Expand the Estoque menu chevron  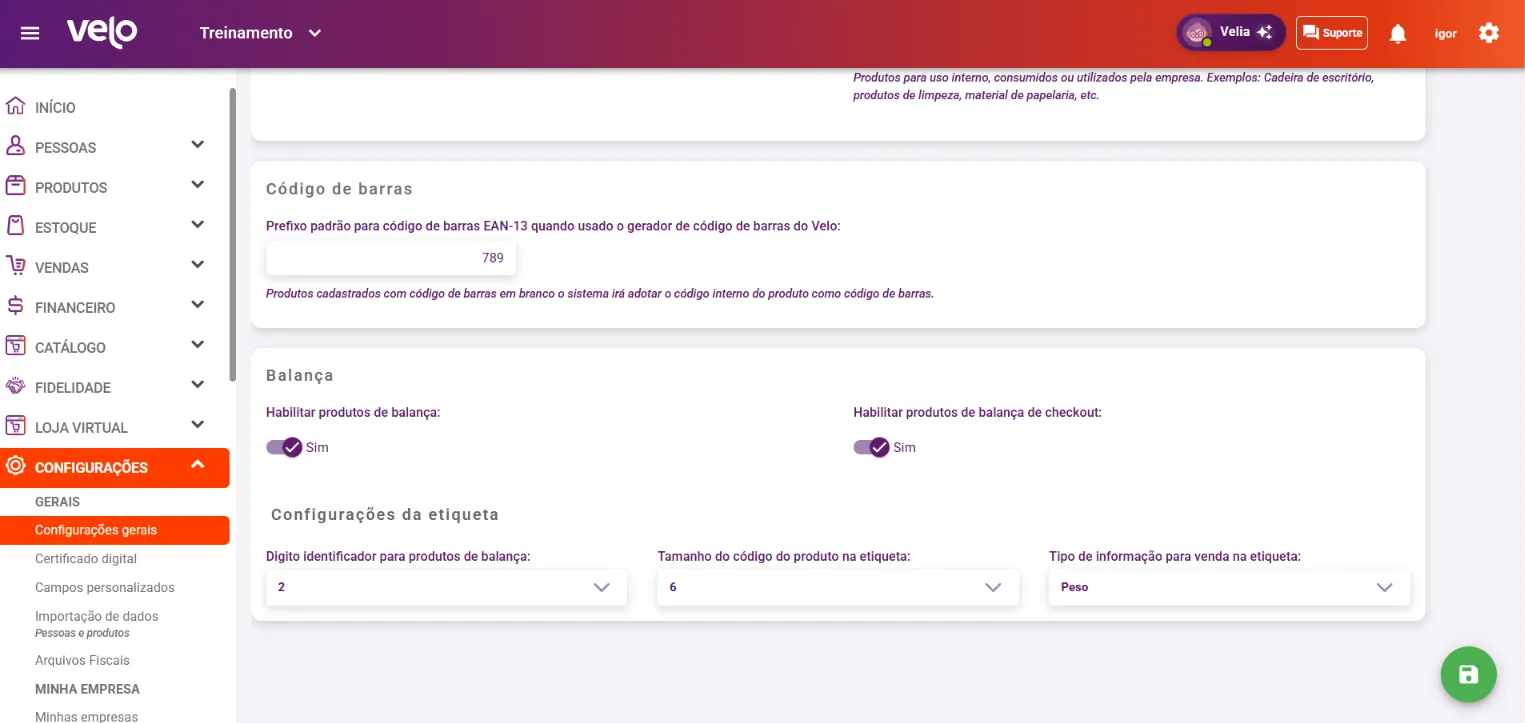[x=198, y=225]
